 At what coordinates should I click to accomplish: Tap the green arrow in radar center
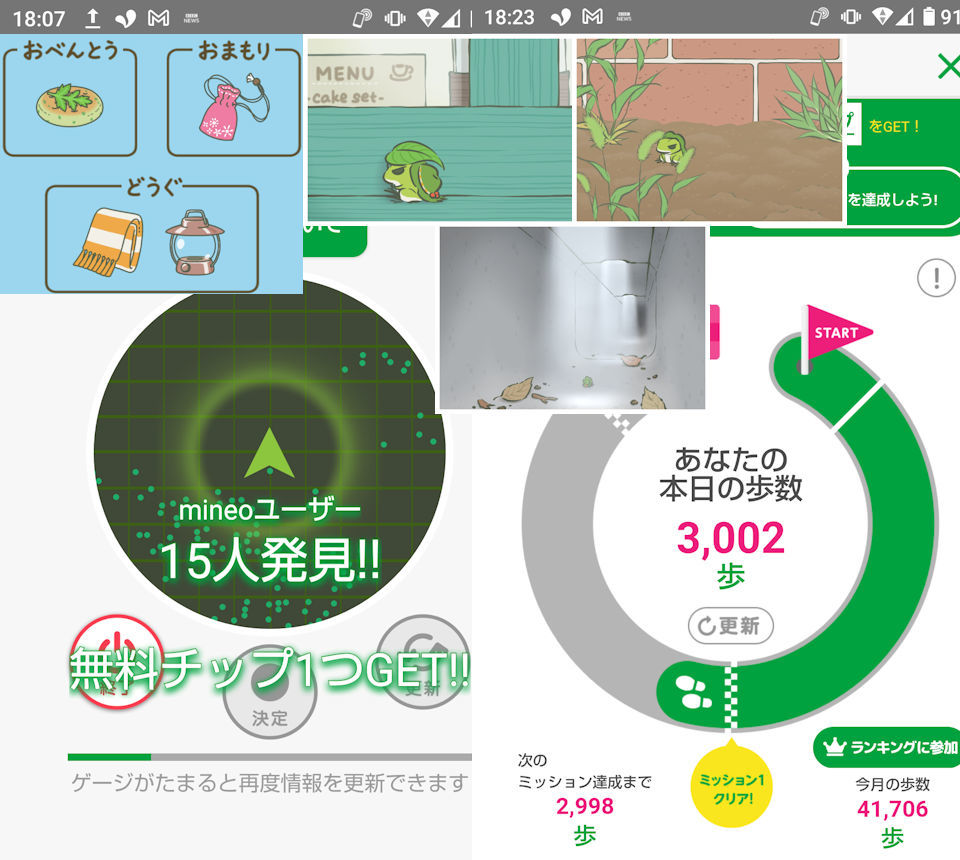point(269,454)
